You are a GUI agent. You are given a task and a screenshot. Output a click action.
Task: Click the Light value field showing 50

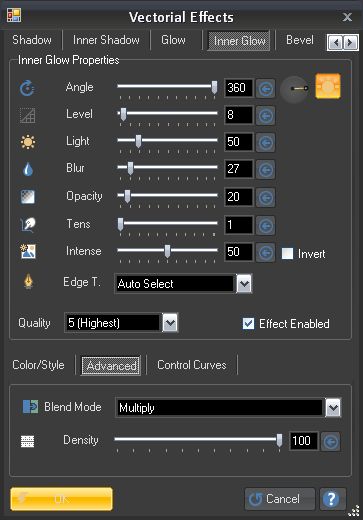pos(239,142)
